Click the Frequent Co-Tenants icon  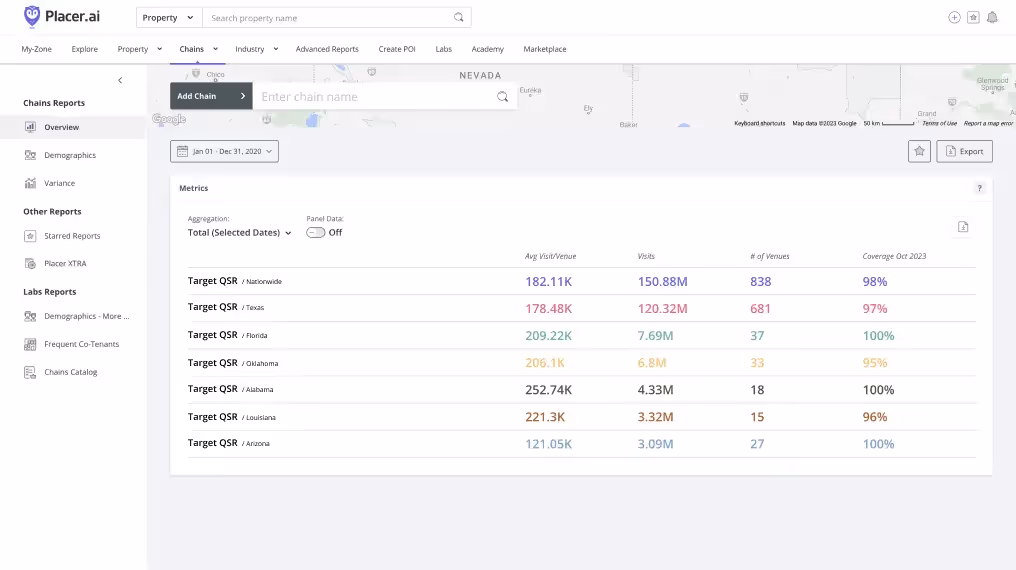[30, 344]
